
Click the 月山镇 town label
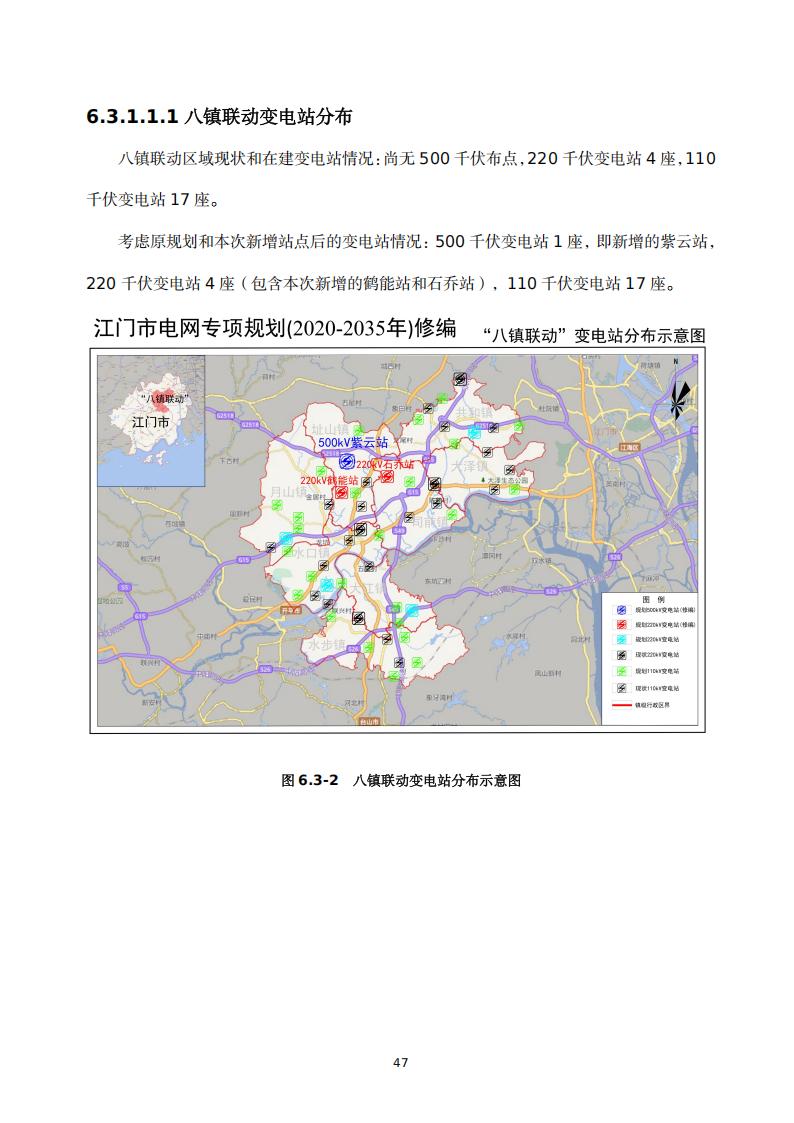tap(288, 491)
